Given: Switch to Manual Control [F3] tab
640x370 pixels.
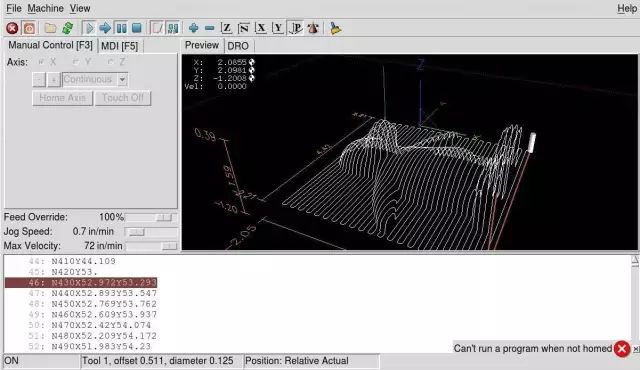Looking at the screenshot, I should 51,45.
